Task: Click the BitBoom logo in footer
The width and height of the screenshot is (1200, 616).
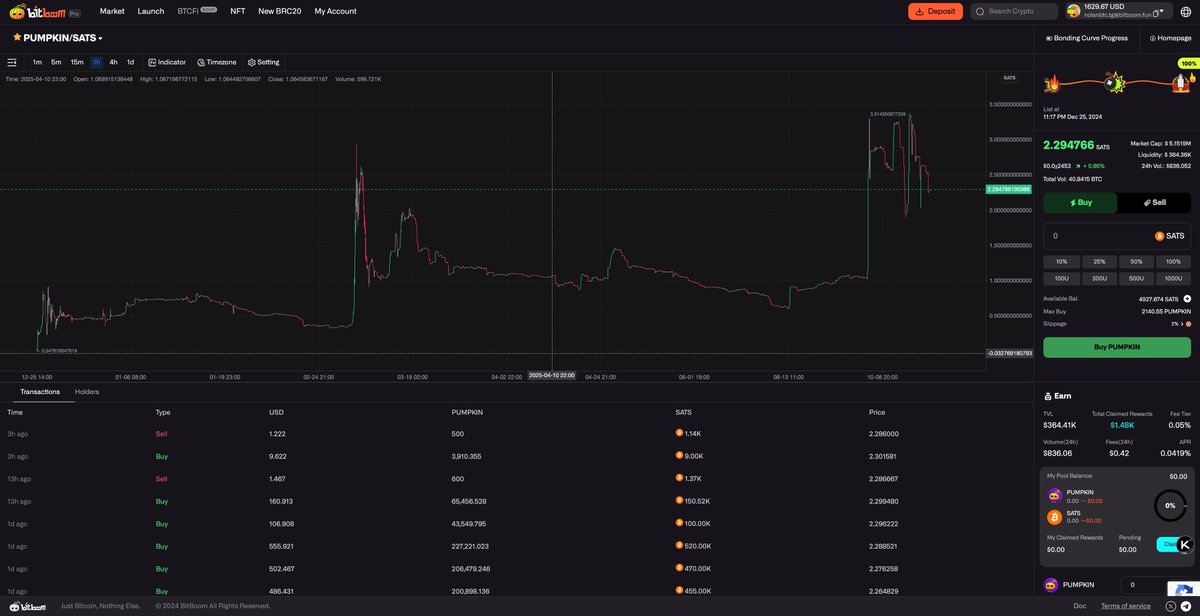Action: (28, 606)
